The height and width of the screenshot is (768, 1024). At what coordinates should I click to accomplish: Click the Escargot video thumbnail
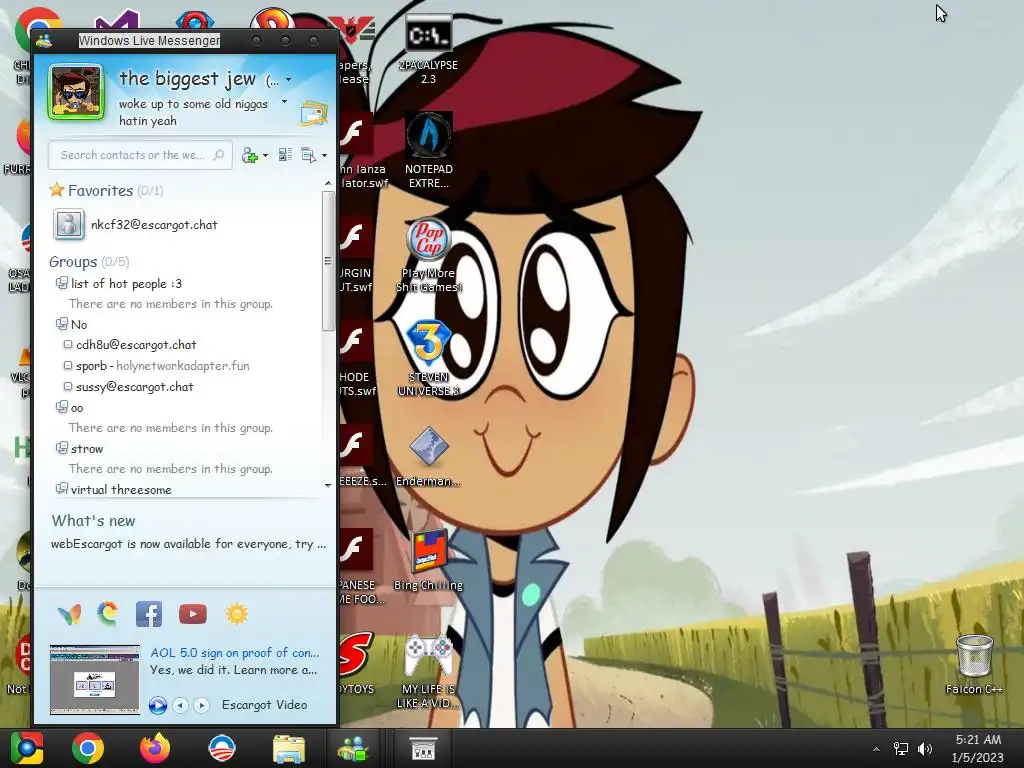95,679
